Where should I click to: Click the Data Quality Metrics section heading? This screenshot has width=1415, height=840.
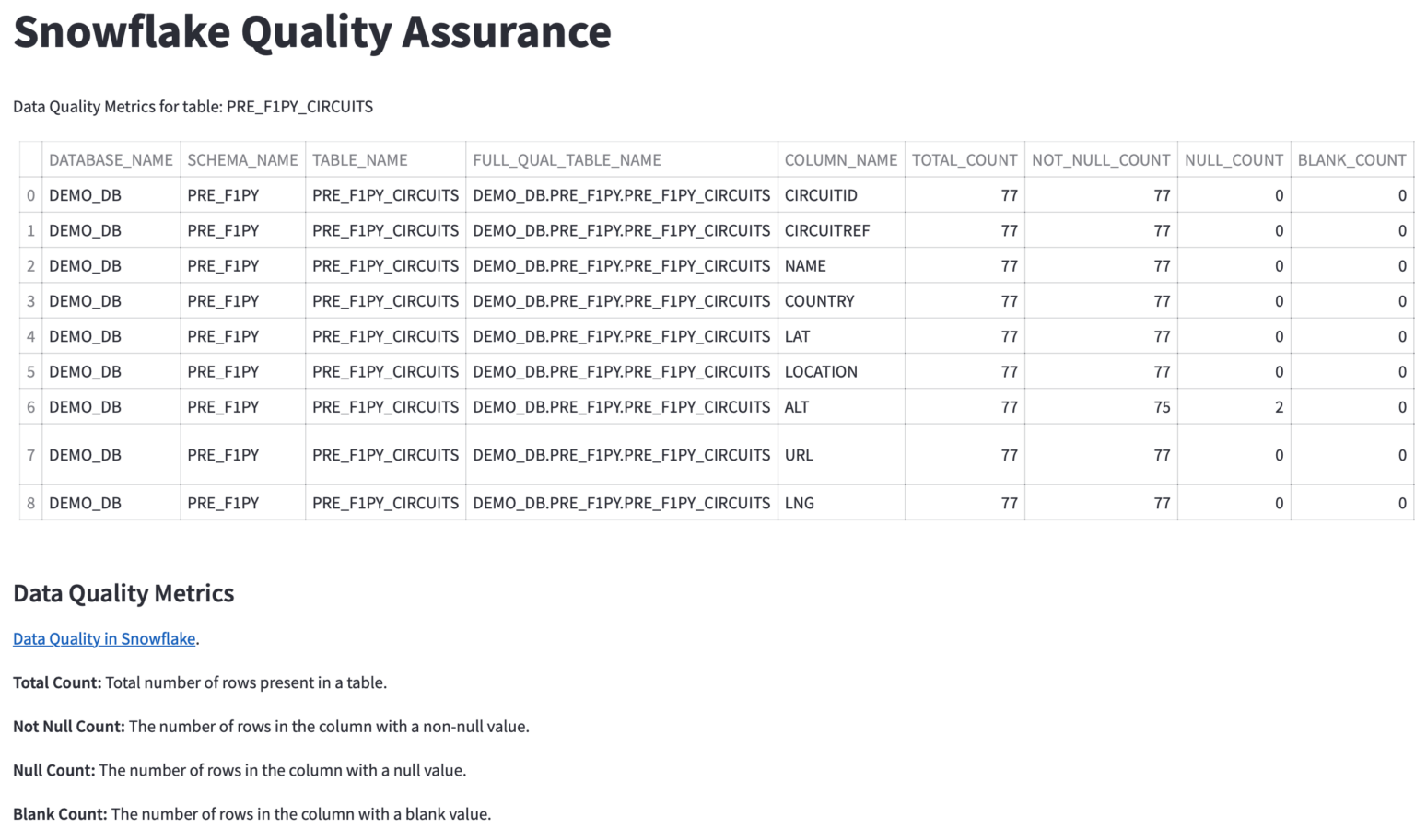(x=123, y=593)
